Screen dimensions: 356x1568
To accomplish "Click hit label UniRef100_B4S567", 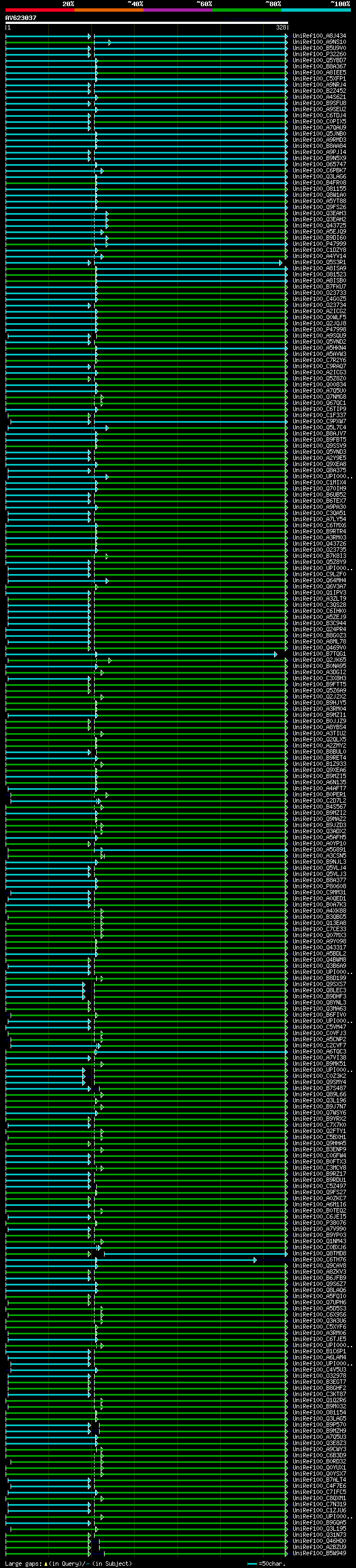I will point(319,807).
